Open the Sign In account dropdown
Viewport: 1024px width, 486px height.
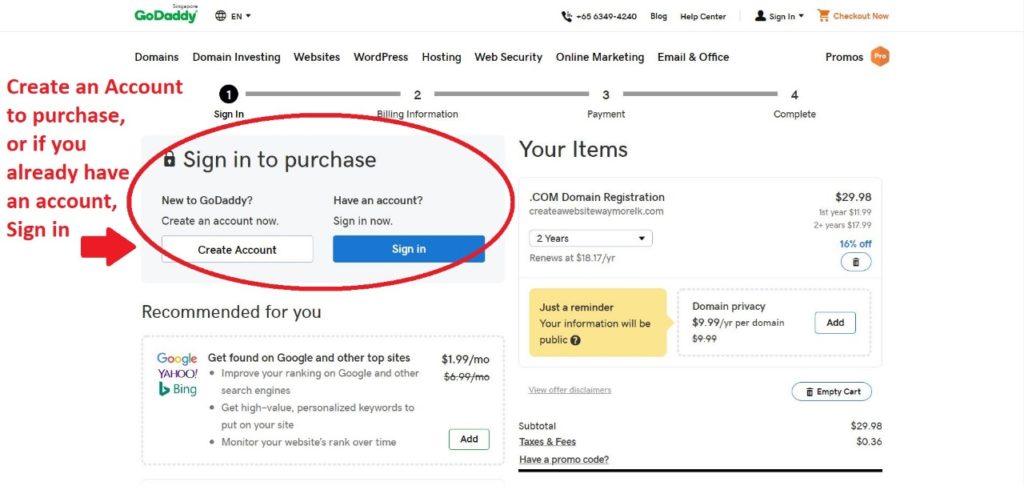(x=779, y=16)
